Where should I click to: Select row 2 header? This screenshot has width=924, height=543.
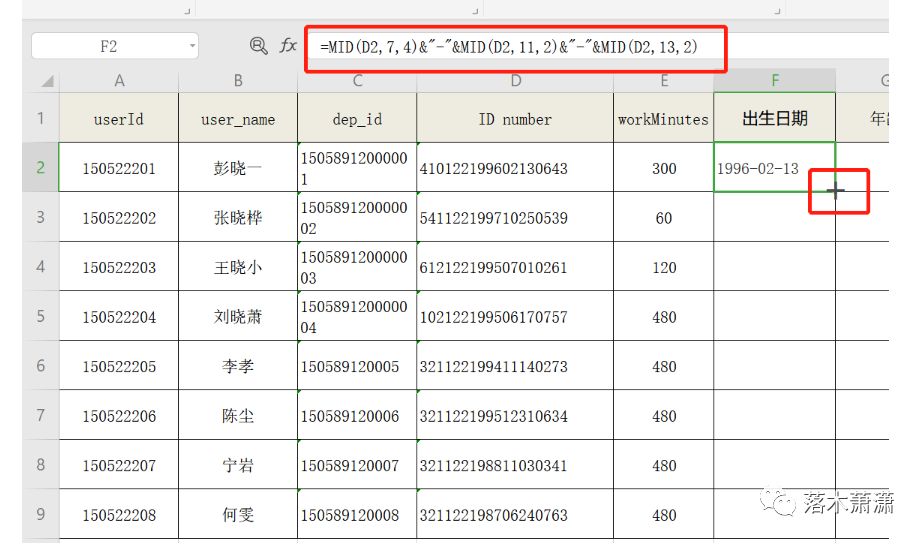click(41, 167)
